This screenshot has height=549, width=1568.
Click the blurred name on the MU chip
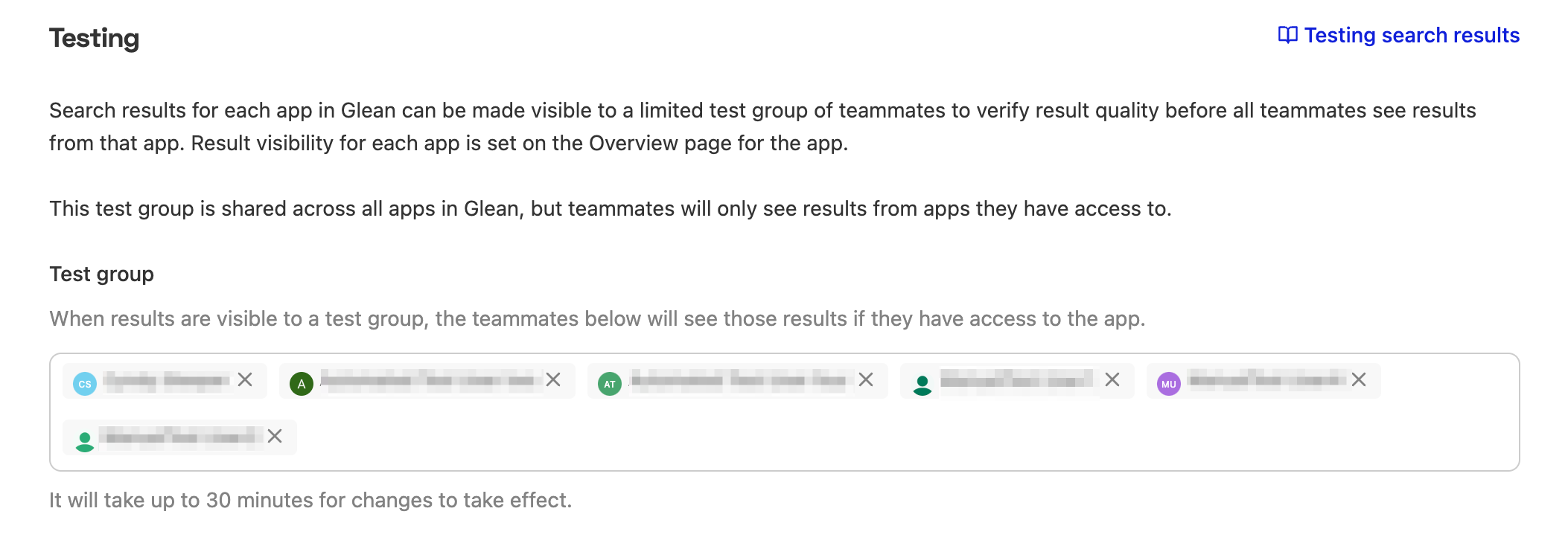[1266, 381]
